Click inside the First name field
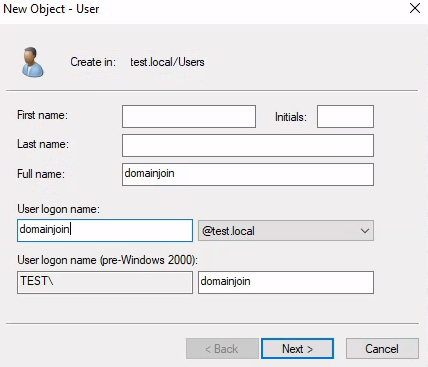This screenshot has height=367, width=428. coord(189,116)
